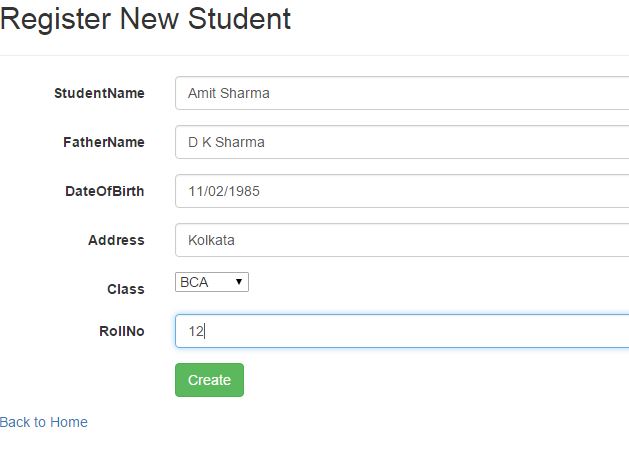Click the FatherName label text
The width and height of the screenshot is (629, 457).
point(104,142)
